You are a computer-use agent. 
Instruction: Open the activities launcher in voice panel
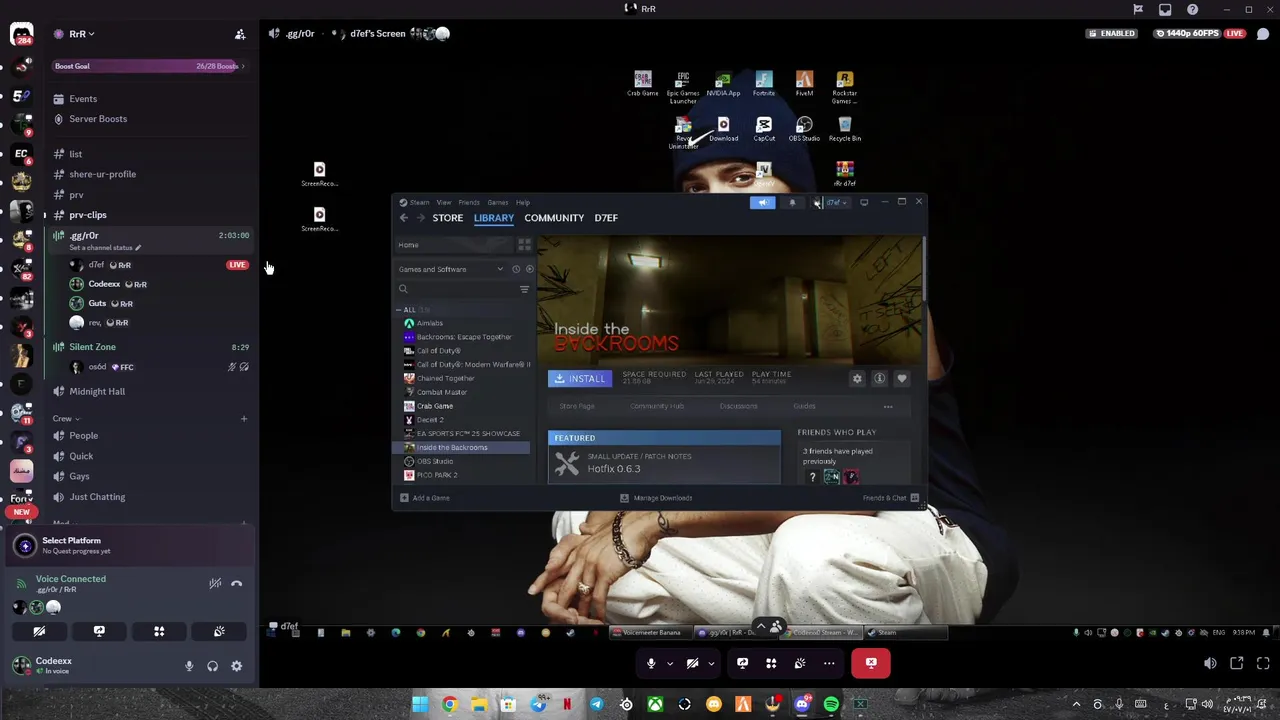click(x=159, y=631)
